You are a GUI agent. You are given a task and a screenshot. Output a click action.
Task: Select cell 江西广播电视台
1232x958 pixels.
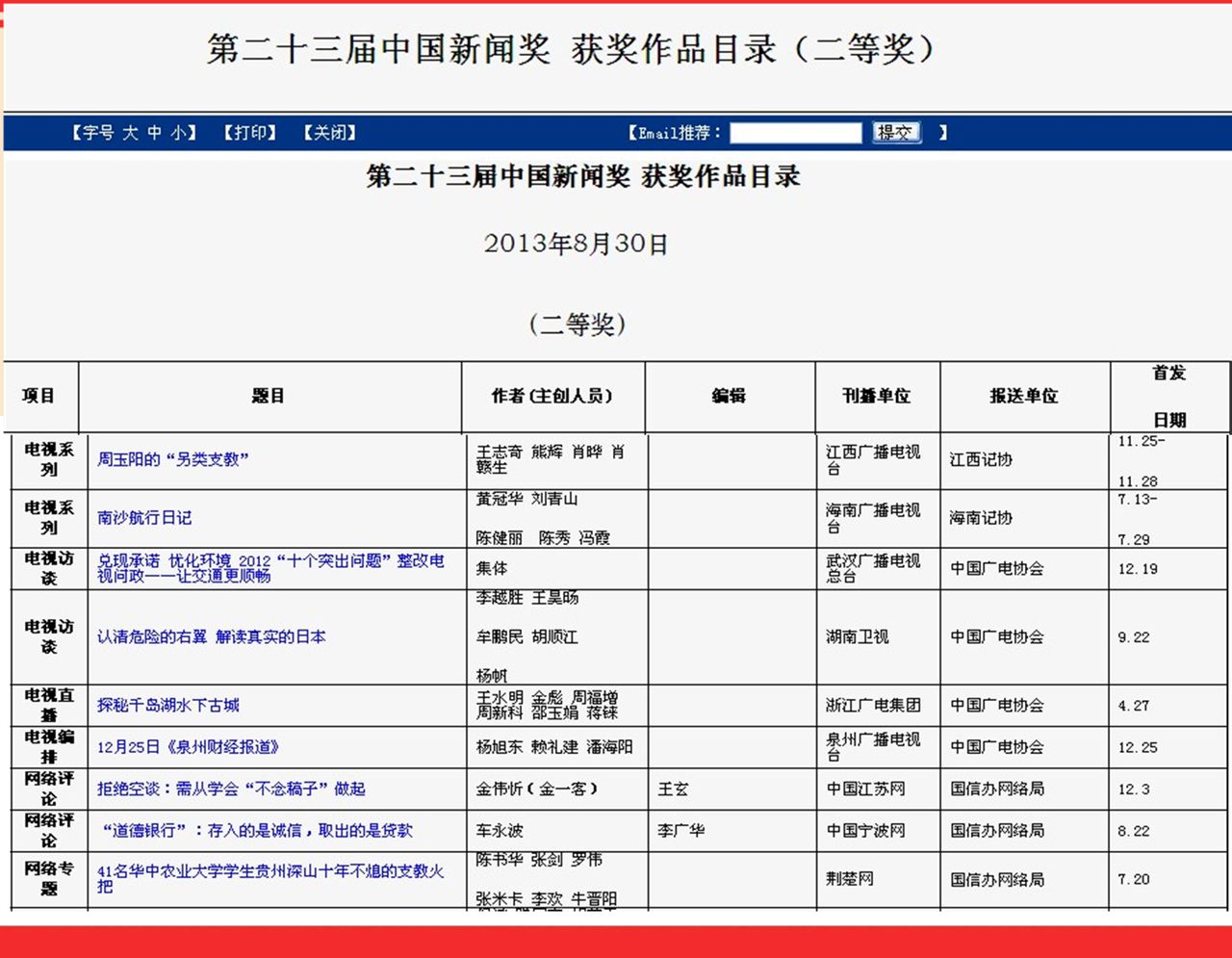tap(878, 460)
